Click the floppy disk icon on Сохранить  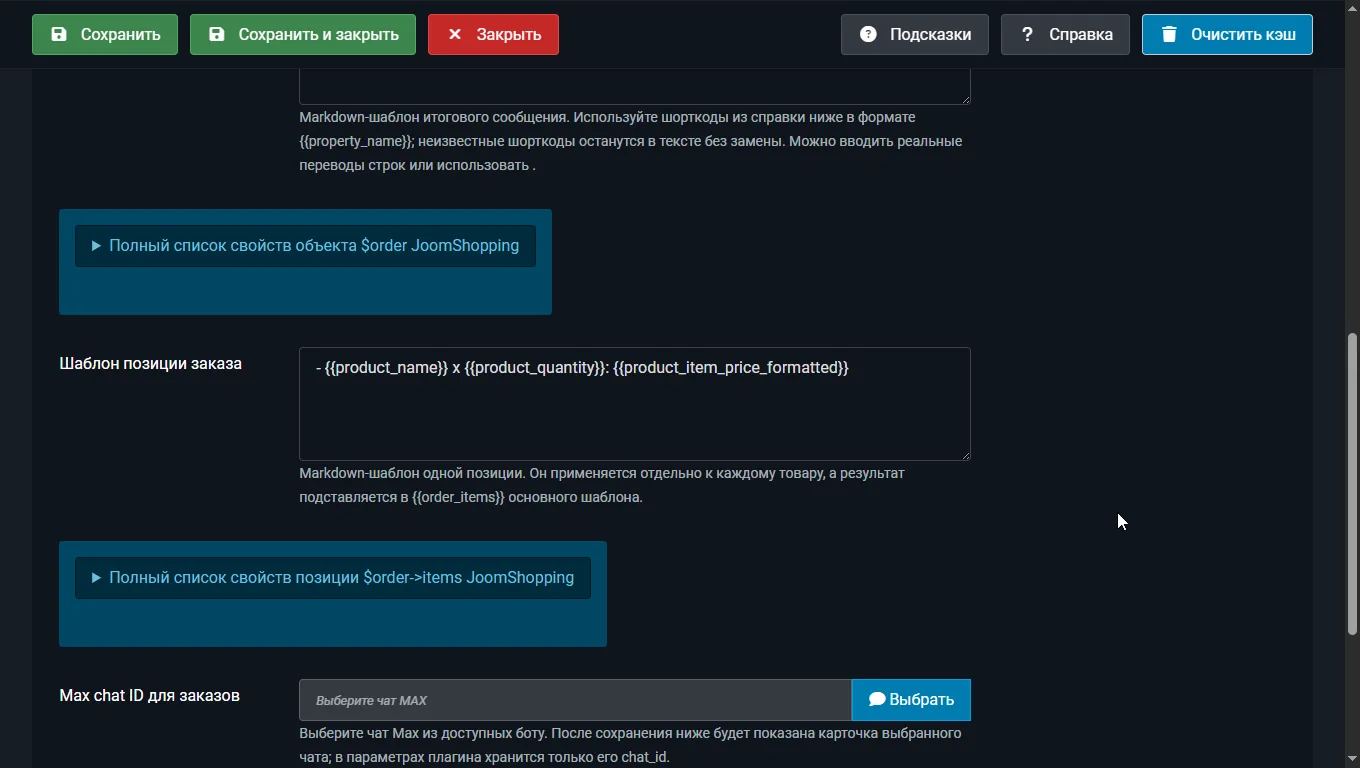point(59,34)
